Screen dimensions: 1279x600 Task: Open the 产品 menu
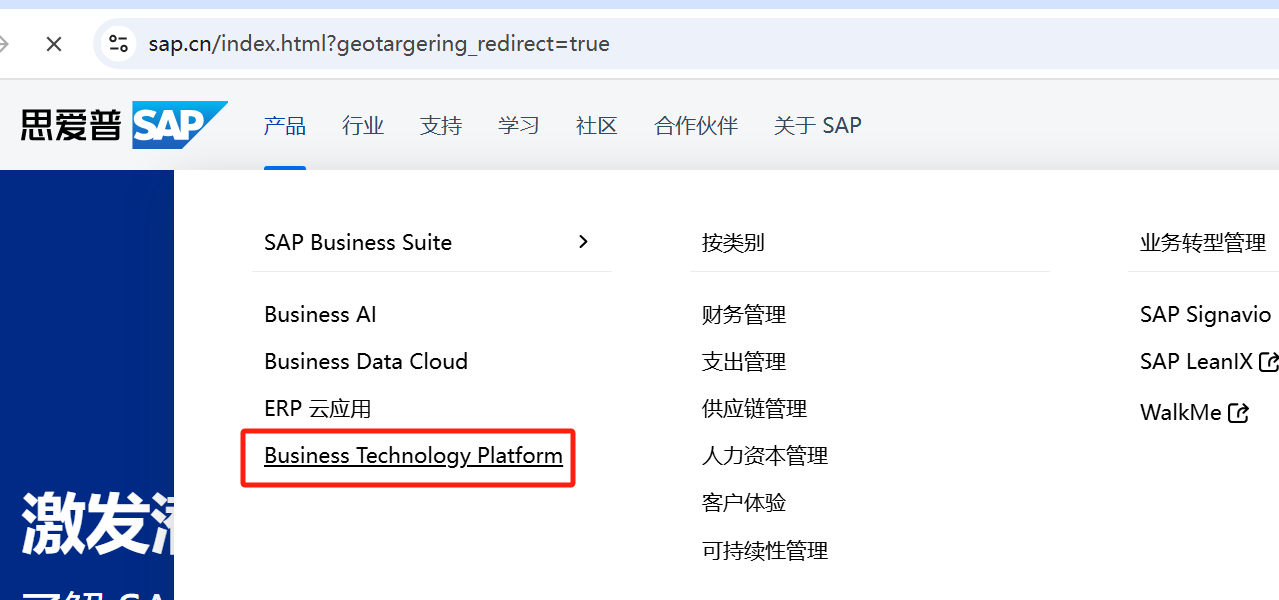pos(285,125)
